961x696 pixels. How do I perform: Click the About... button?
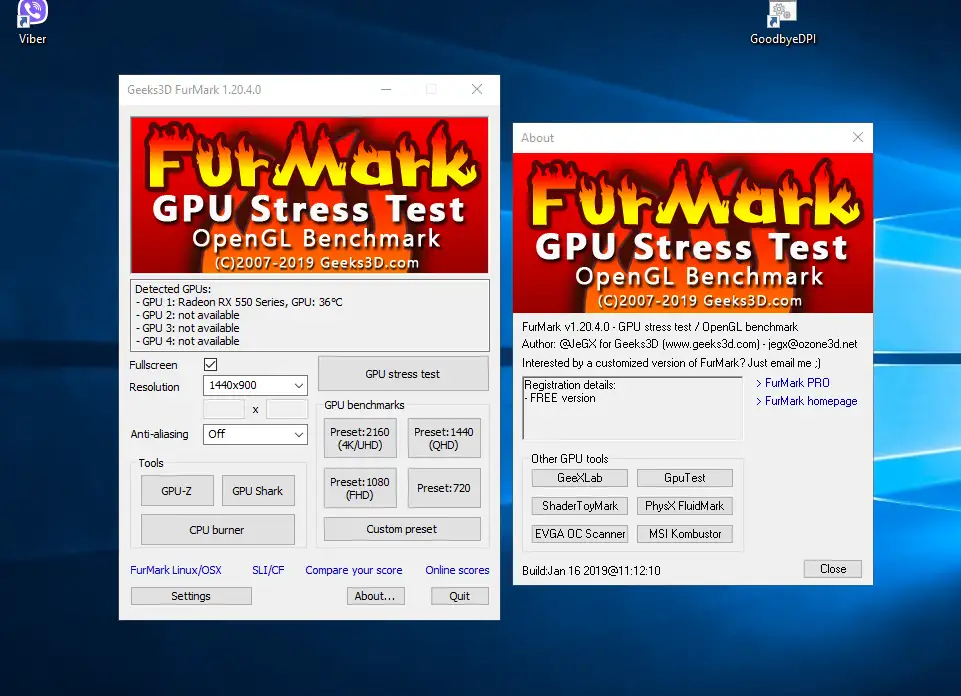click(x=375, y=596)
